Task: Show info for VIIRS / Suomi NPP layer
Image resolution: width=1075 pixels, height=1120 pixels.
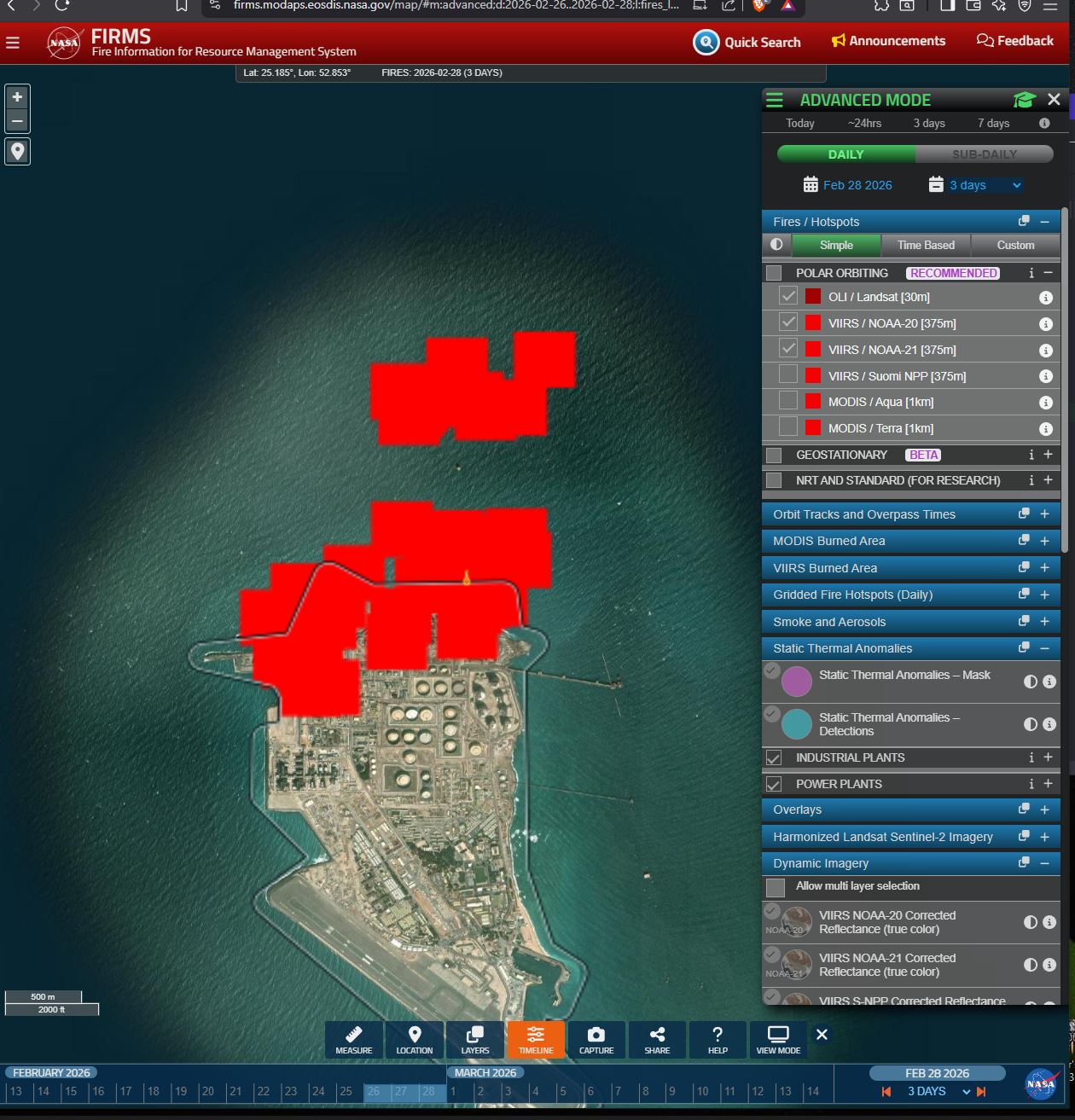Action: coord(1045,376)
